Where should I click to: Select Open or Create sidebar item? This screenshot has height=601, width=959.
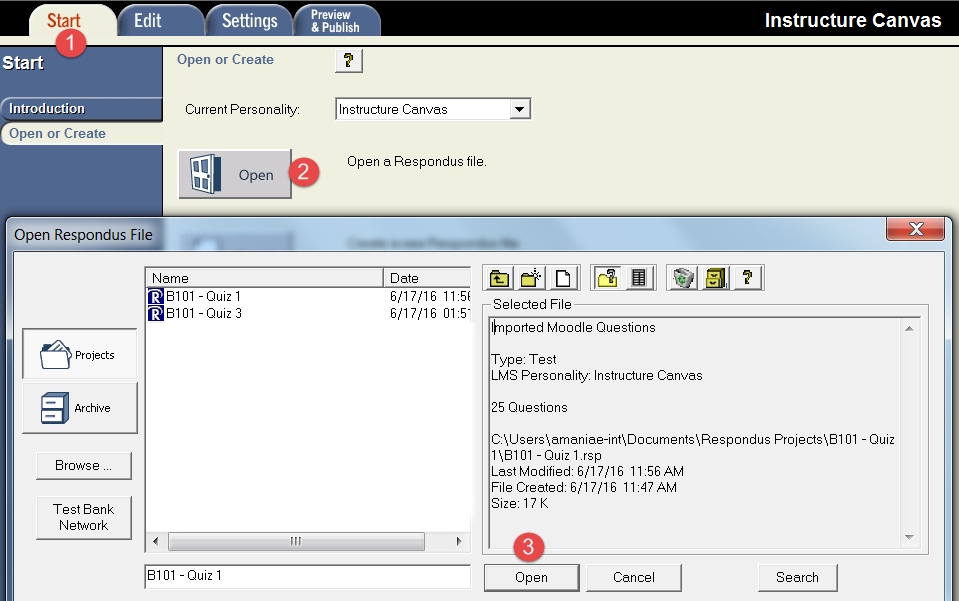point(81,134)
